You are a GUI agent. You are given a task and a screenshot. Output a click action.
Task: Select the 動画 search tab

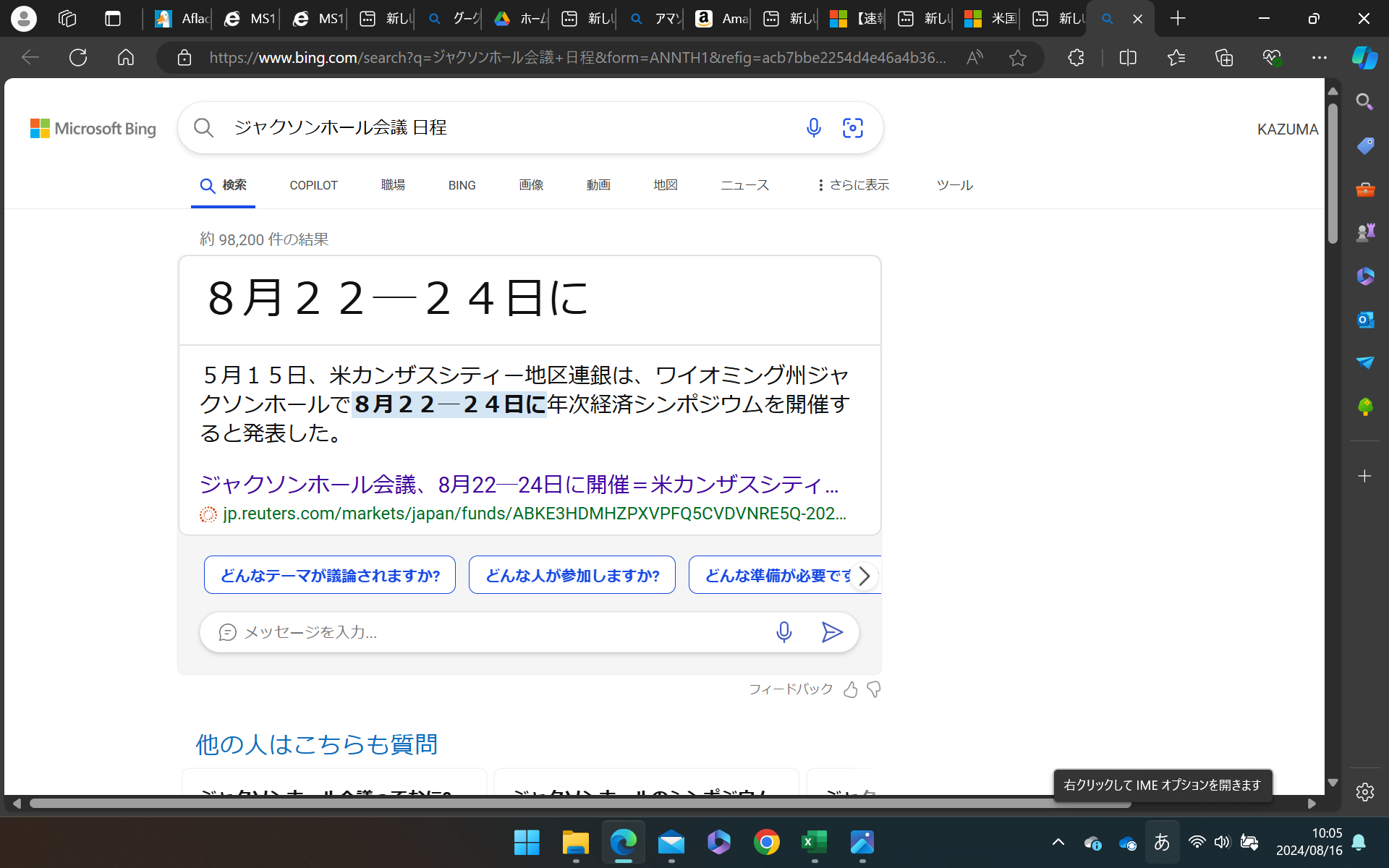pos(598,185)
